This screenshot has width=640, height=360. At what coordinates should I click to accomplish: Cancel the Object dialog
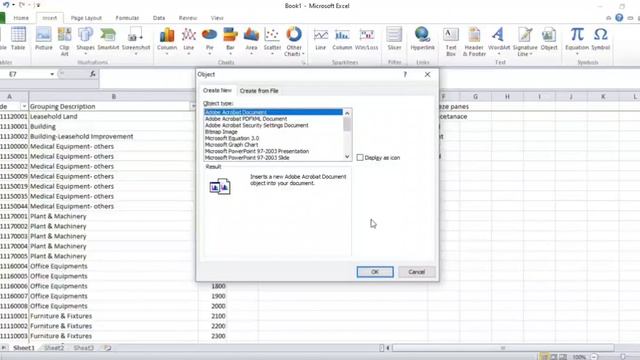pyautogui.click(x=416, y=272)
